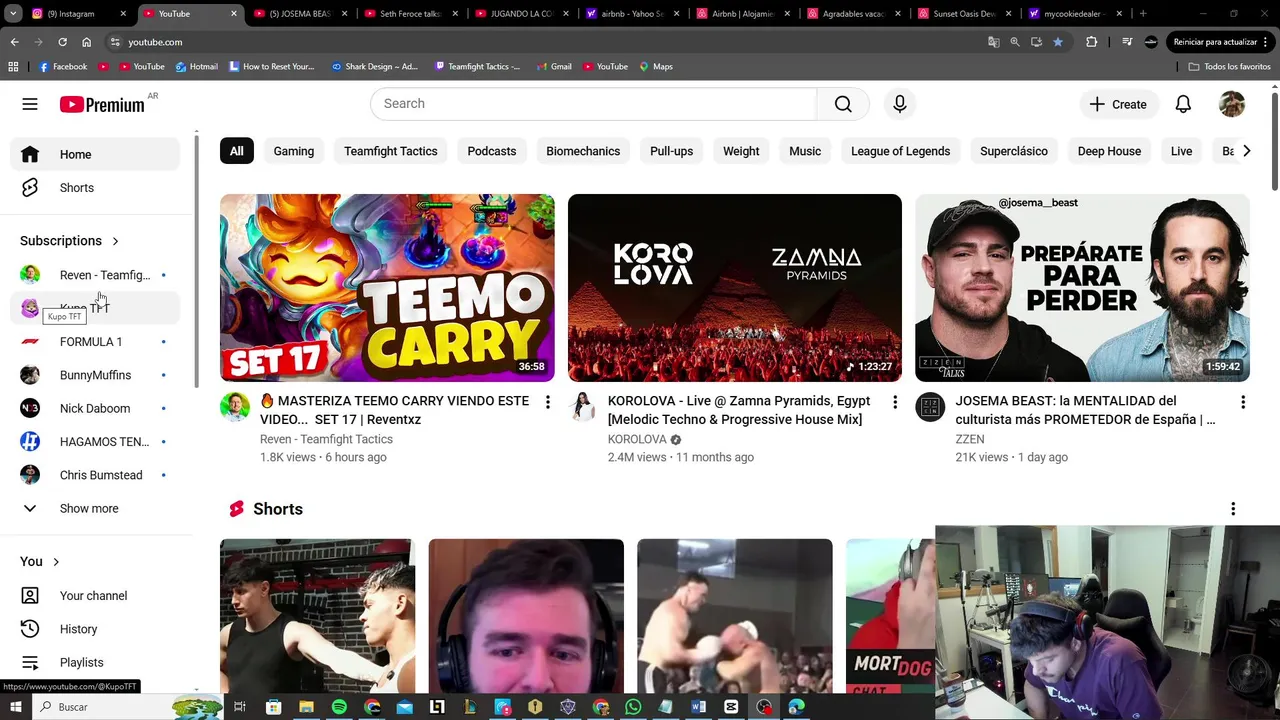Click browser home button

coord(87,42)
